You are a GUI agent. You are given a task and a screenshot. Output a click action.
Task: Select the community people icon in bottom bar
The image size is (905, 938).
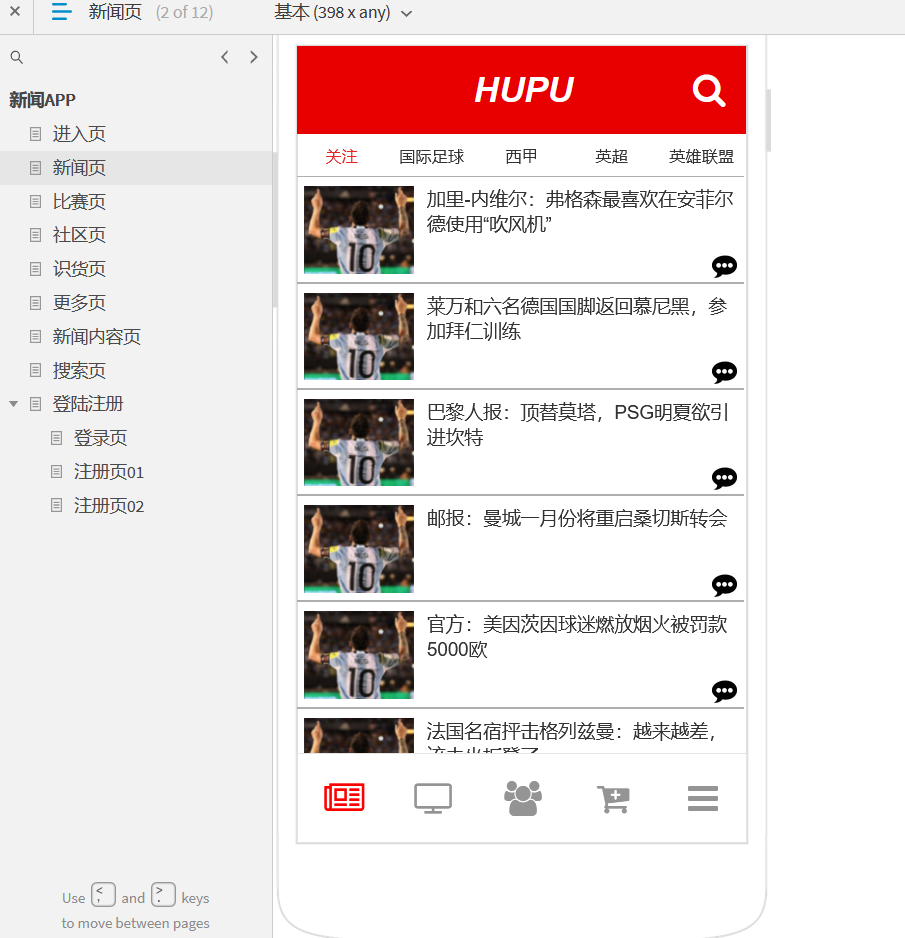[x=523, y=798]
